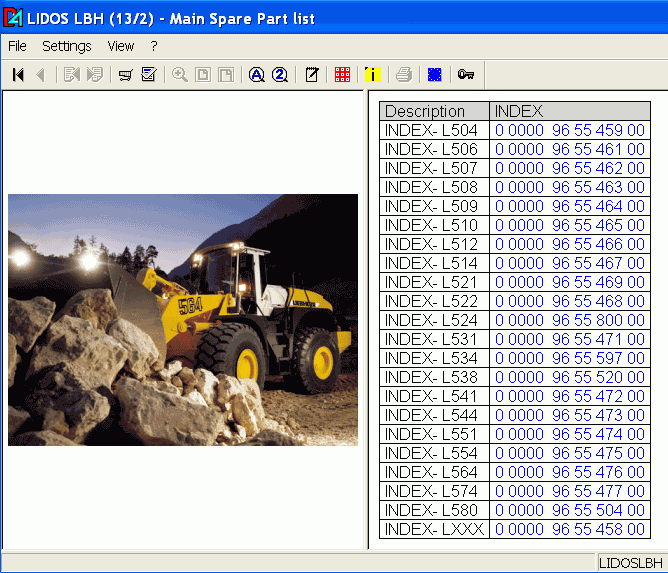
Task: Open index link 0 0000 96 55 459 00
Action: [570, 130]
